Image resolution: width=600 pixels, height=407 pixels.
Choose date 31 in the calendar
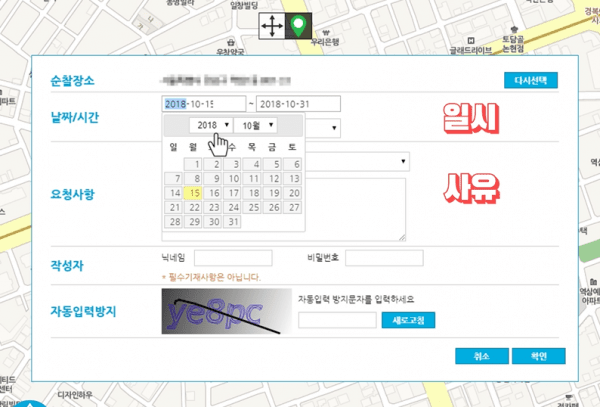[232, 222]
